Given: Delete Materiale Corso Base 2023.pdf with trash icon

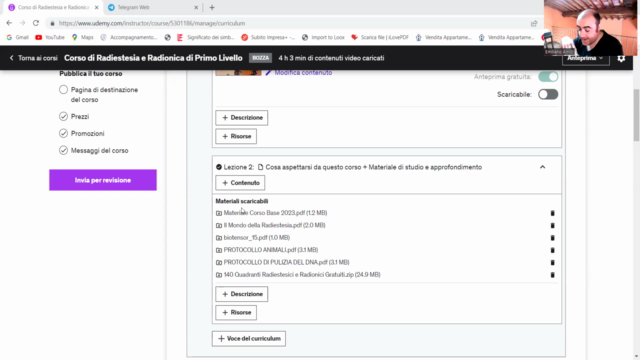Looking at the screenshot, I should pos(552,213).
